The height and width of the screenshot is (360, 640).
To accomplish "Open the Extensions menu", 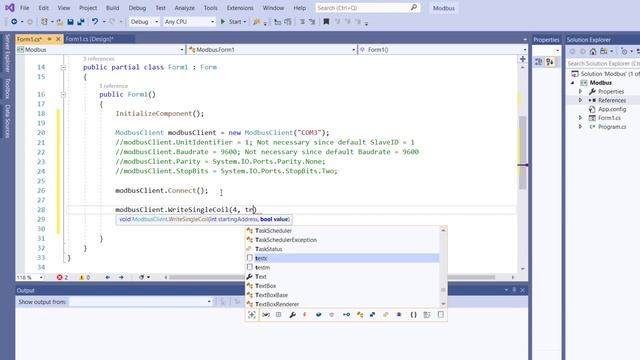I will (240, 8).
